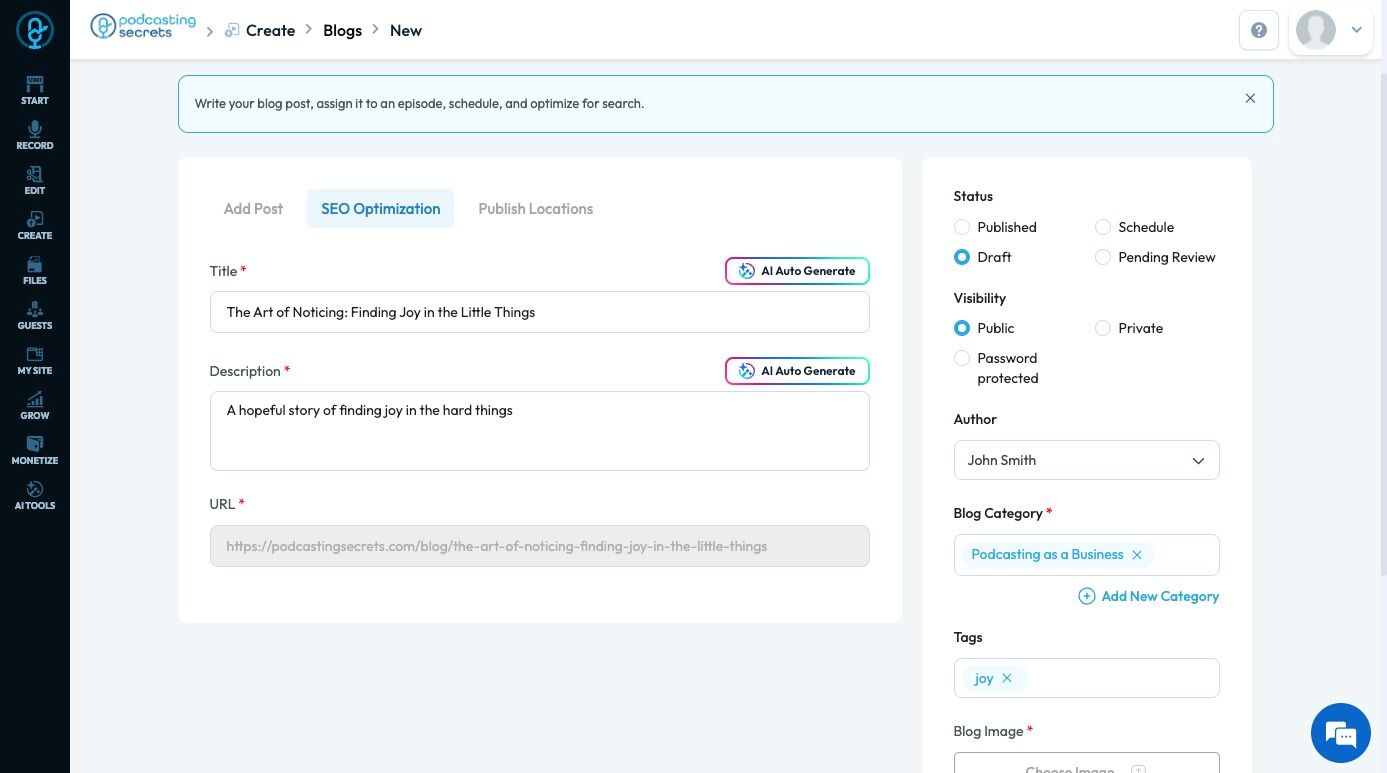The width and height of the screenshot is (1387, 773).
Task: Choose Private visibility option
Action: pos(1103,328)
